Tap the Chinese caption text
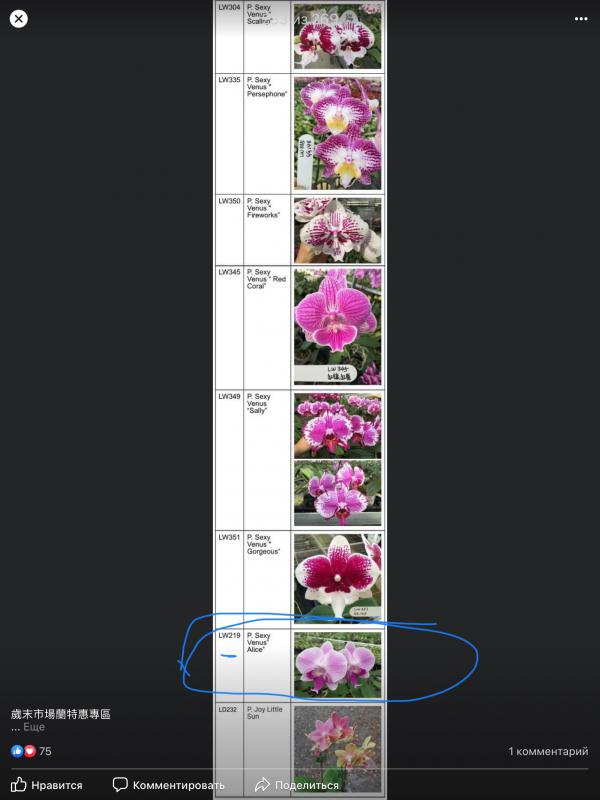The image size is (600, 800). [x=61, y=714]
